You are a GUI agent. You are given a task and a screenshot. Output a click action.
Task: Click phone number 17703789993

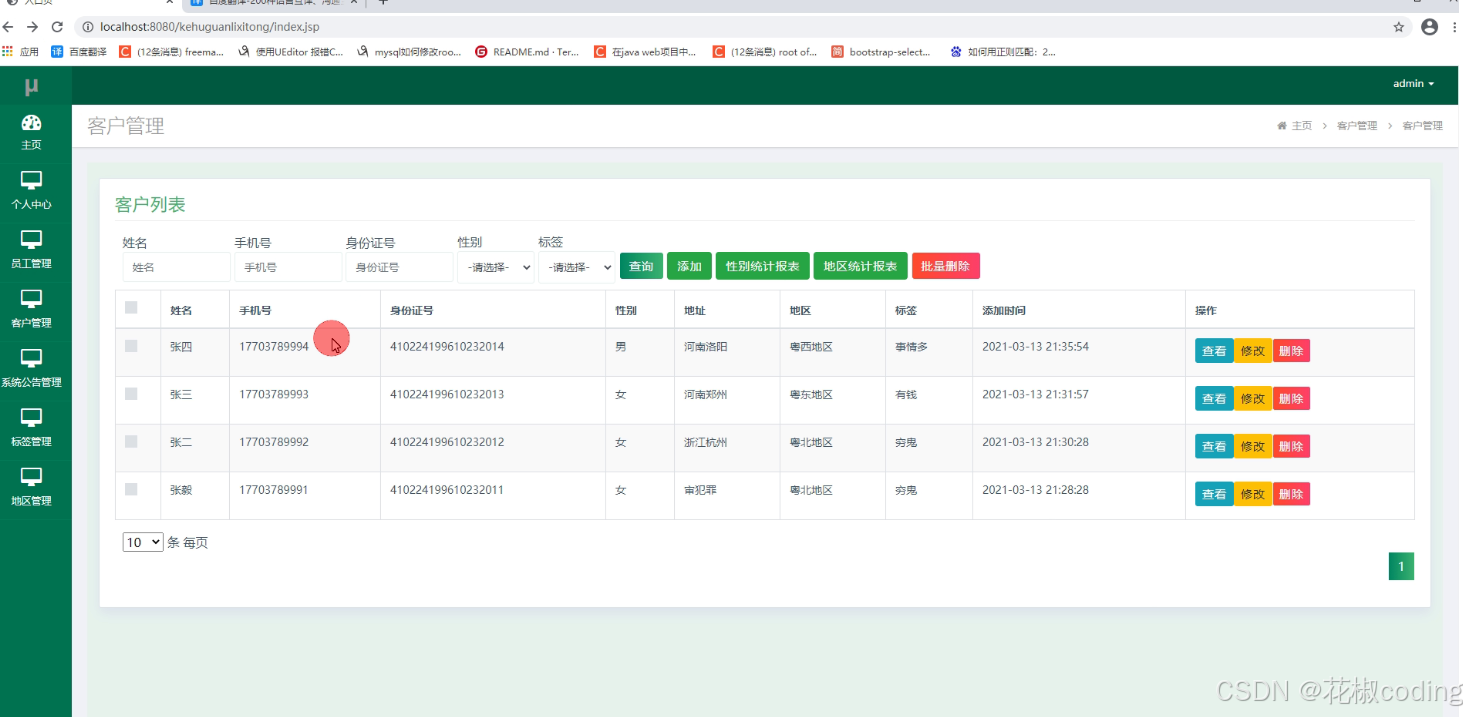click(x=274, y=394)
